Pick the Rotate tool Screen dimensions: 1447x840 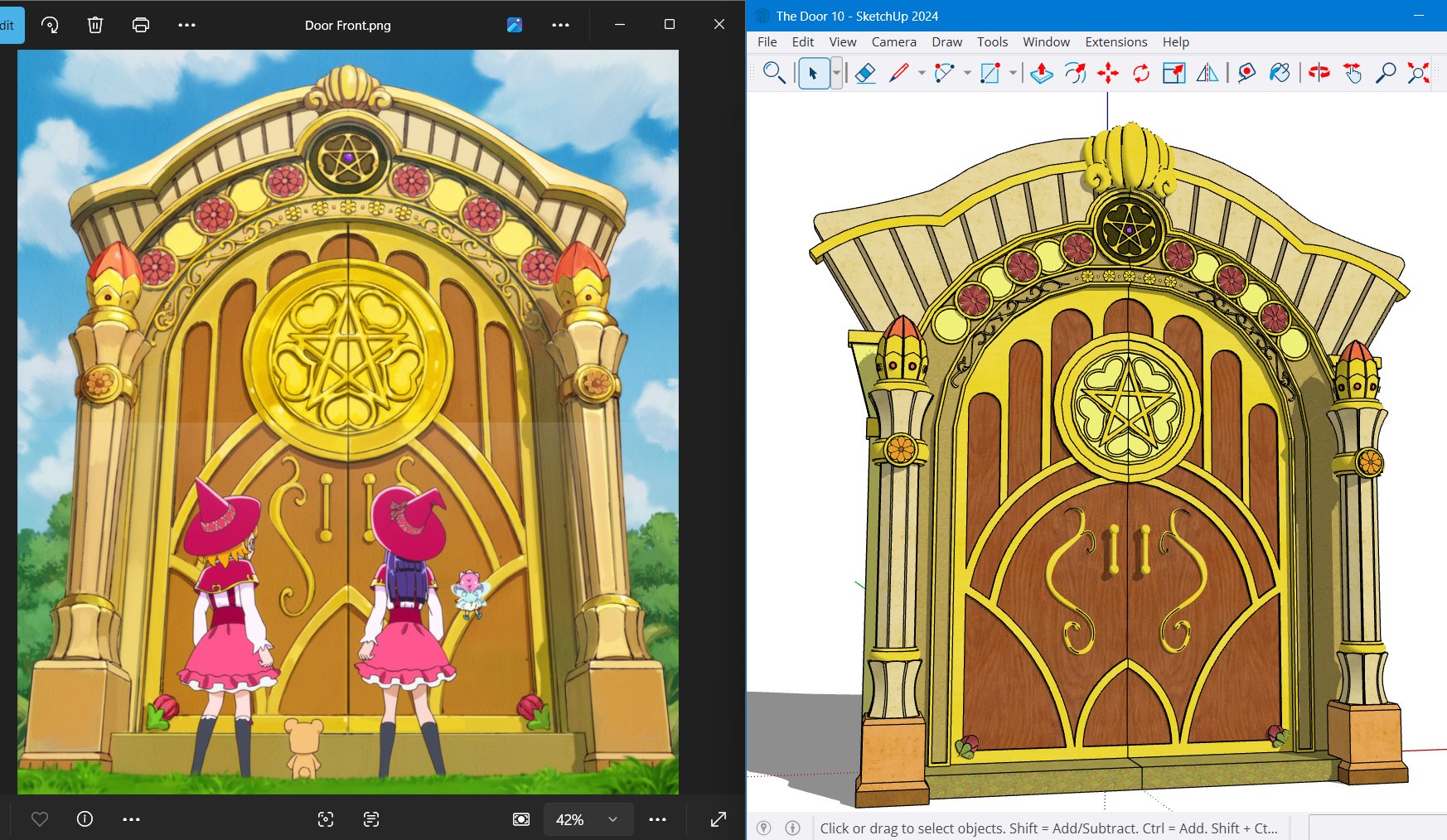point(1141,73)
